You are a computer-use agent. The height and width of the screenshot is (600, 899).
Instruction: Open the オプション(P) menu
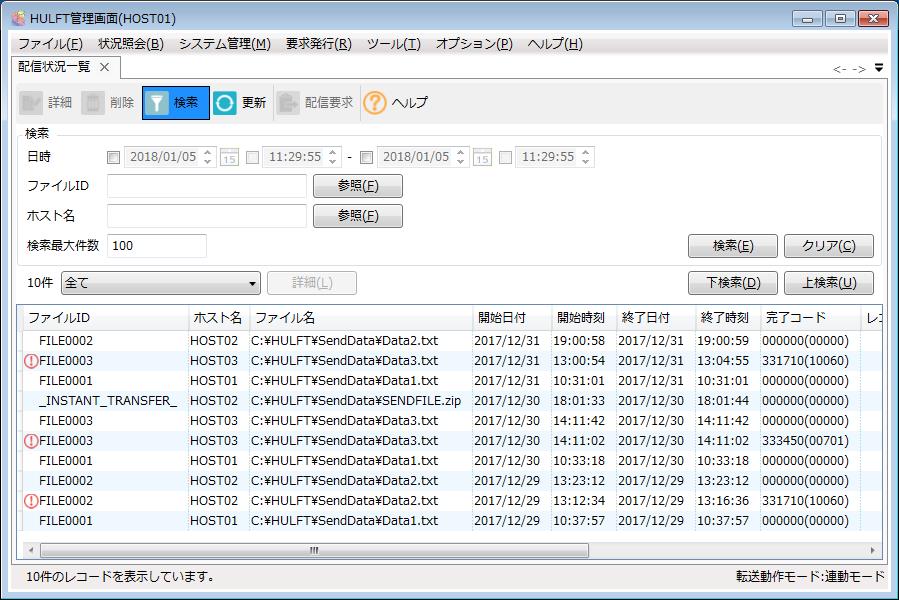click(x=474, y=44)
